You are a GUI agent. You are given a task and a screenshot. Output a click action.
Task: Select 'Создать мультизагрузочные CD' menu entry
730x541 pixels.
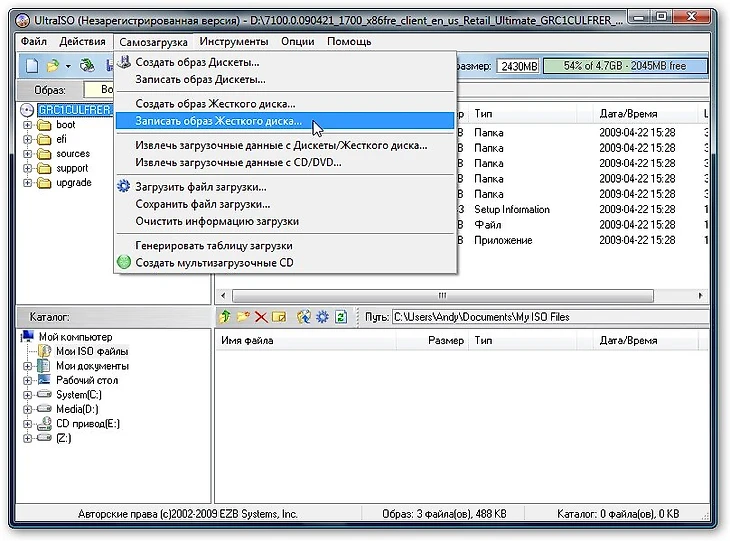click(214, 263)
